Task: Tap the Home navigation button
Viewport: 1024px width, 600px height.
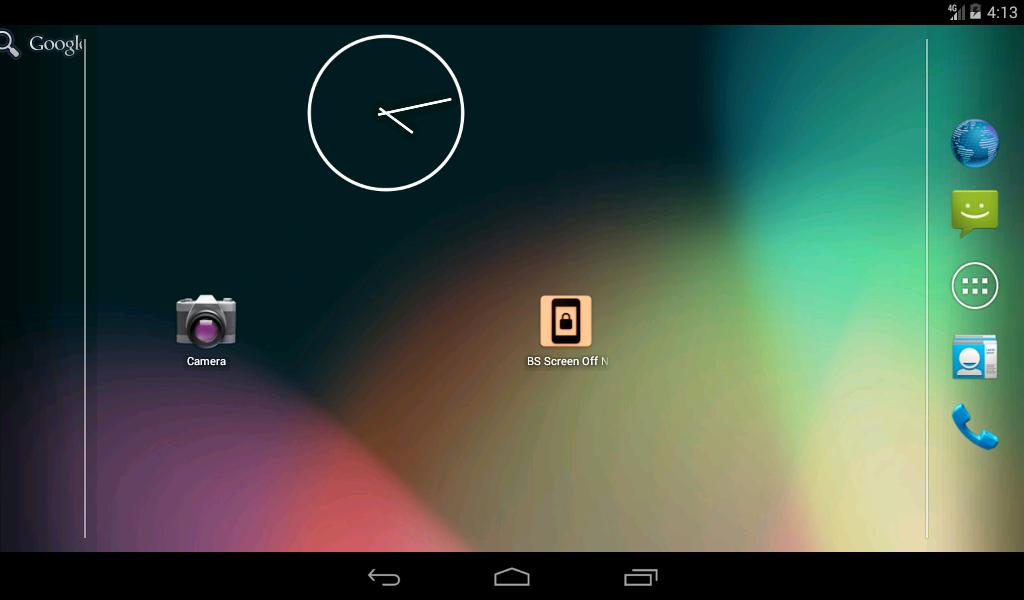Action: point(512,576)
